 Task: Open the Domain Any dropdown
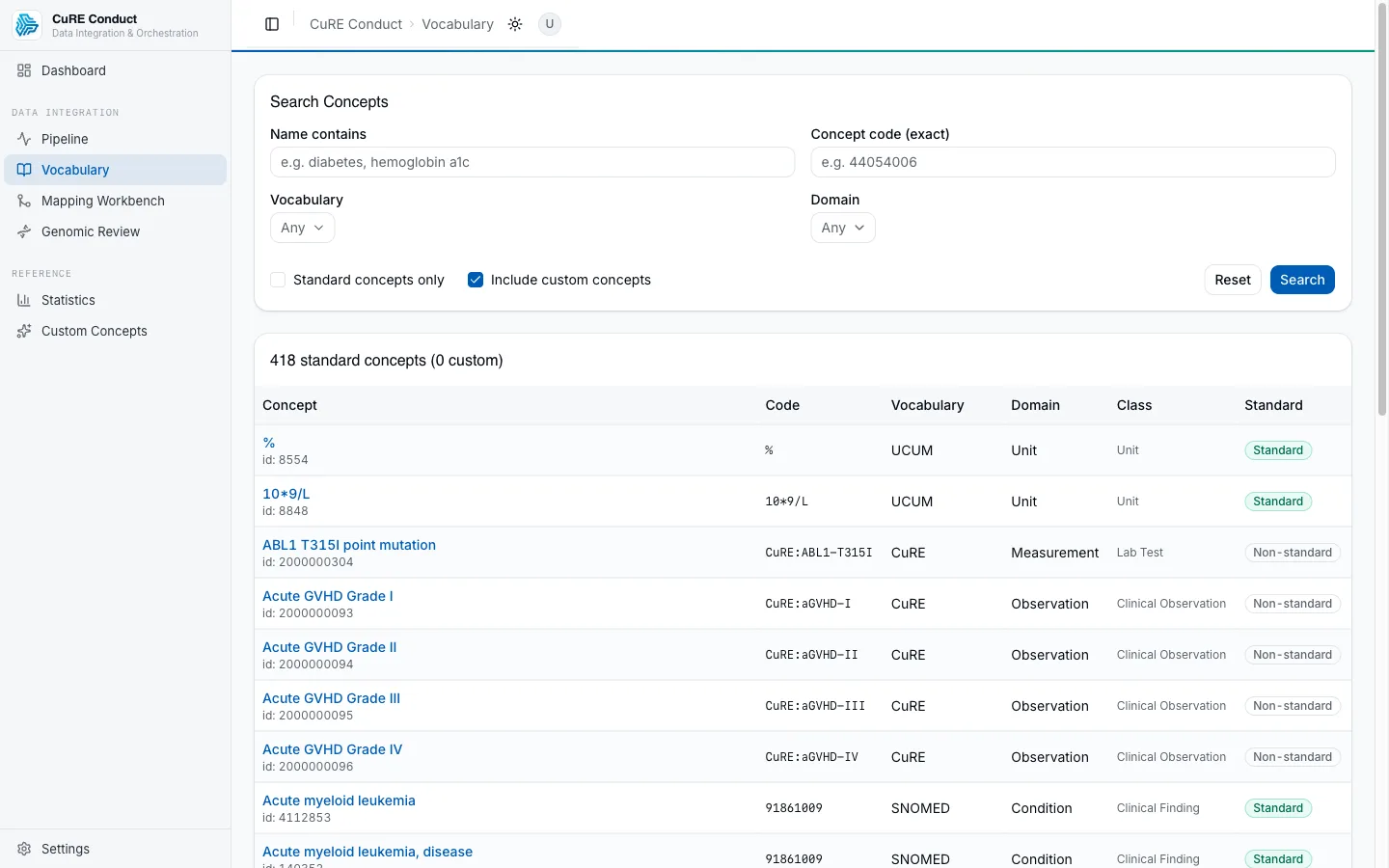[x=843, y=228]
